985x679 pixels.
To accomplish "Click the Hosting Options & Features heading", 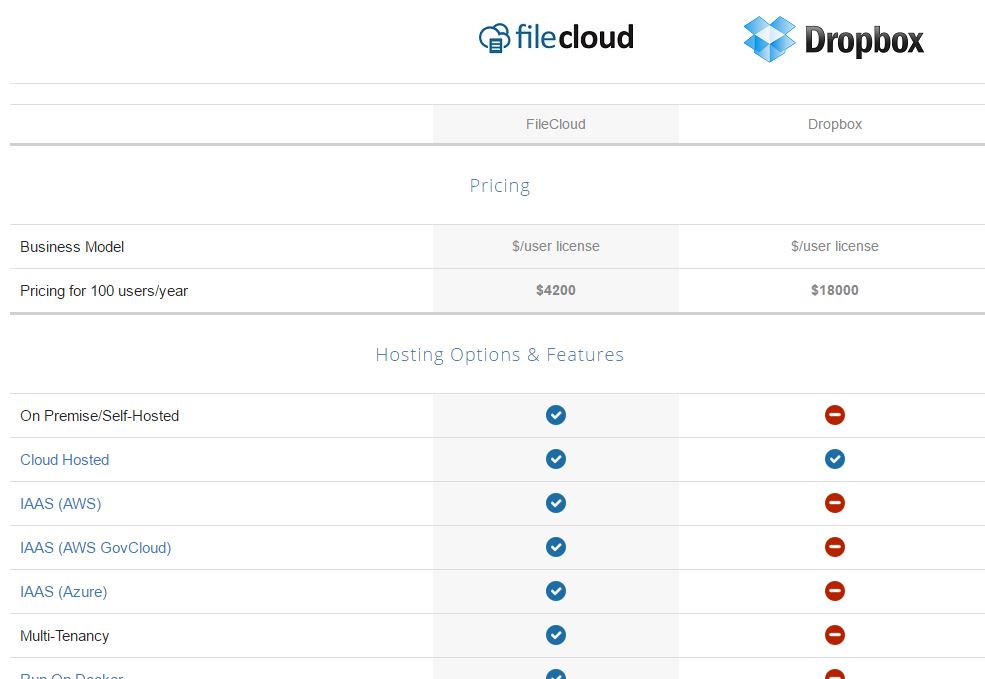I will 500,355.
